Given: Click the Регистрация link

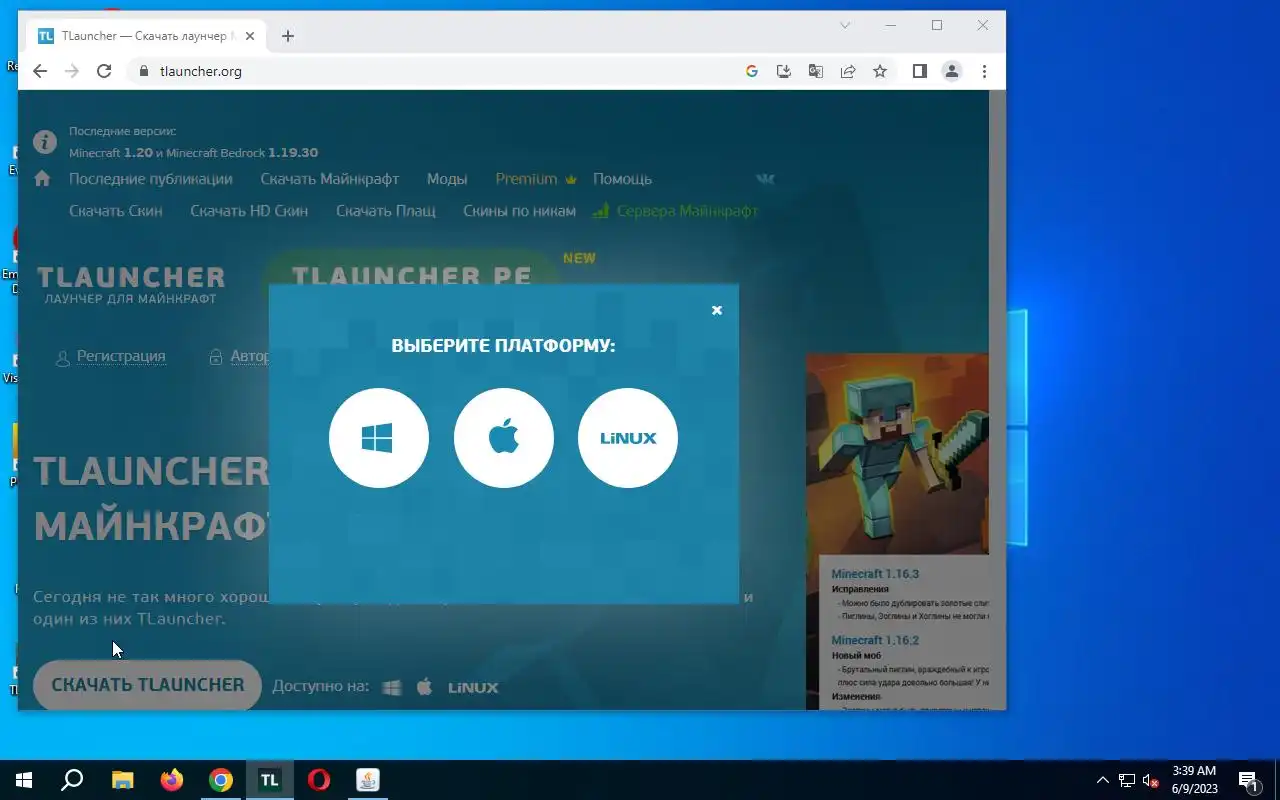Looking at the screenshot, I should (x=121, y=356).
